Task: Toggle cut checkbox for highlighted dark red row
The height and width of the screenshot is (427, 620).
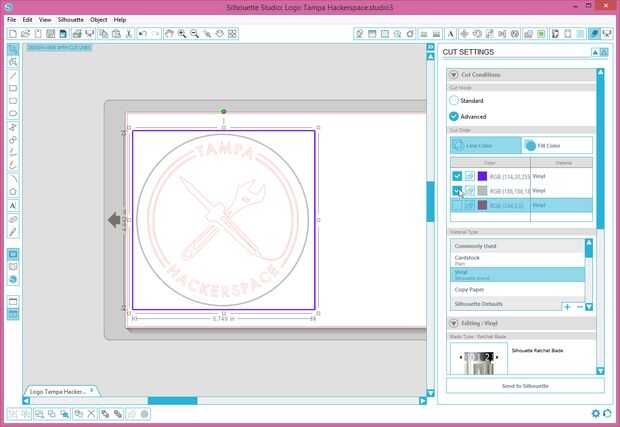Action: click(457, 205)
